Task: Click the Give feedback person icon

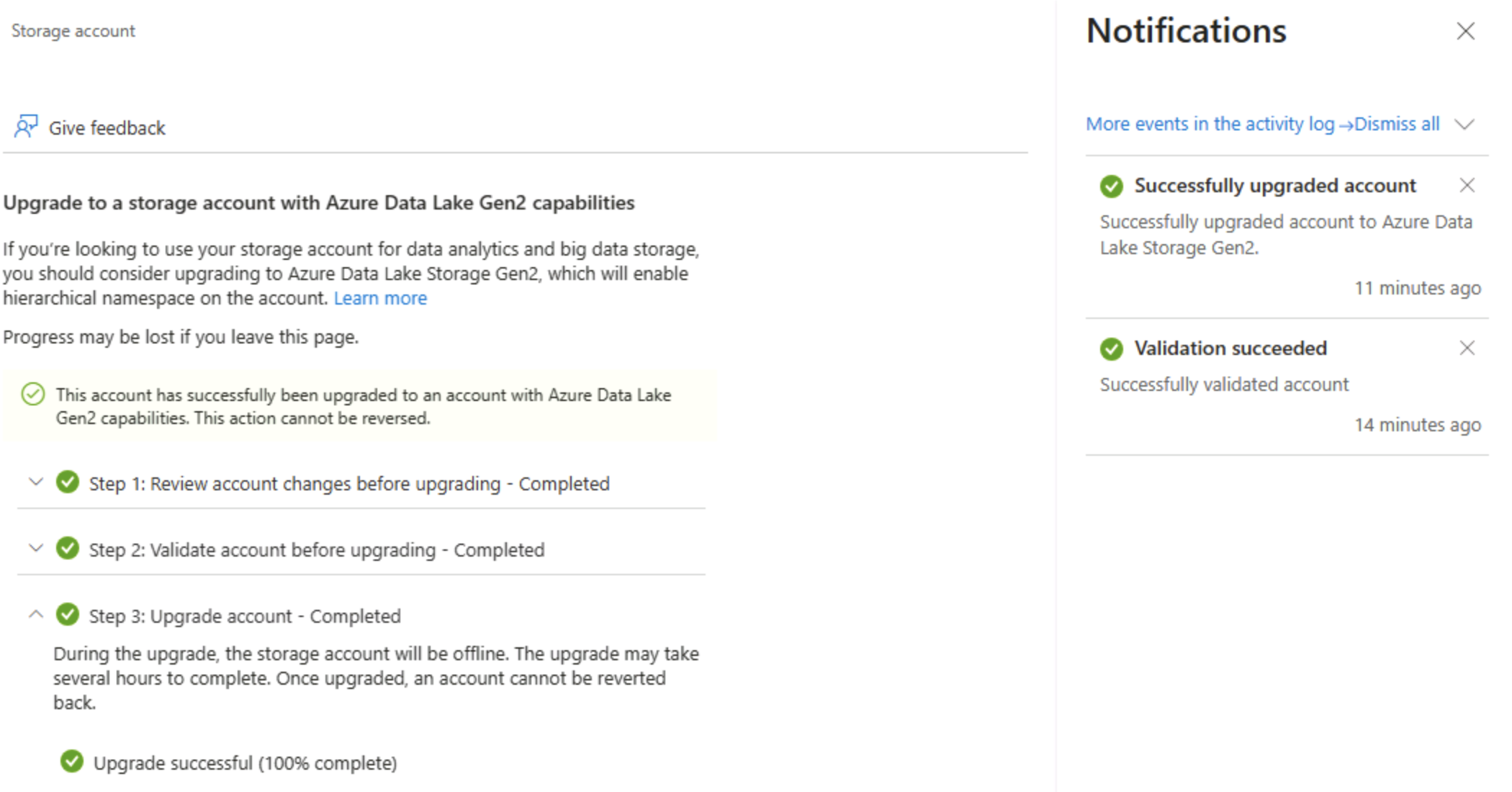Action: pyautogui.click(x=26, y=127)
